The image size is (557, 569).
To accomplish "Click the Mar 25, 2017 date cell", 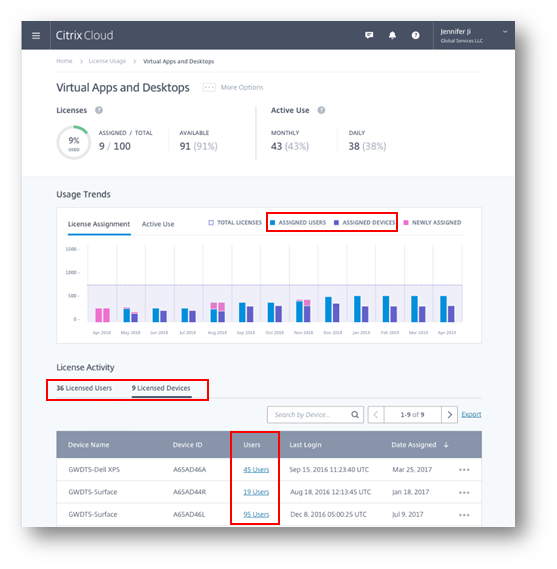I will [412, 470].
